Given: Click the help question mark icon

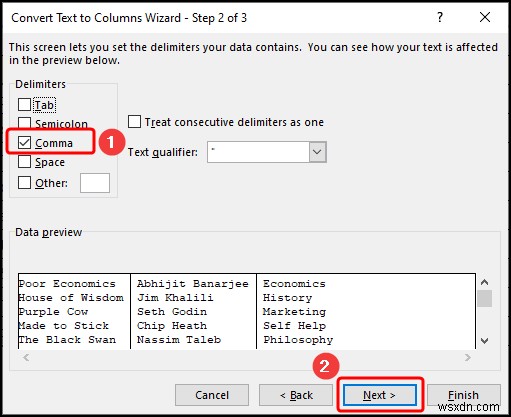Looking at the screenshot, I should point(440,17).
